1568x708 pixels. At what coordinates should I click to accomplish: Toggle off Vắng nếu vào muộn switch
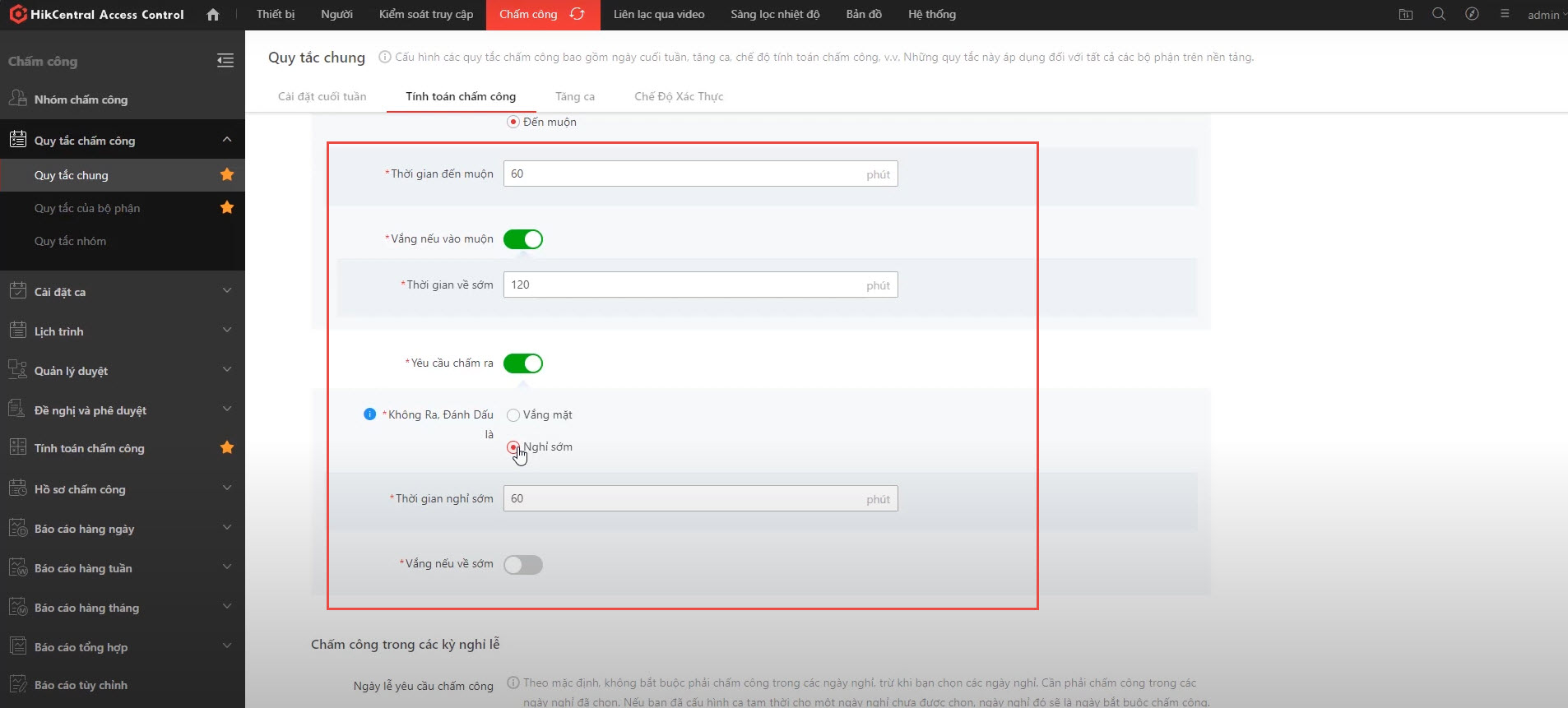coord(523,239)
